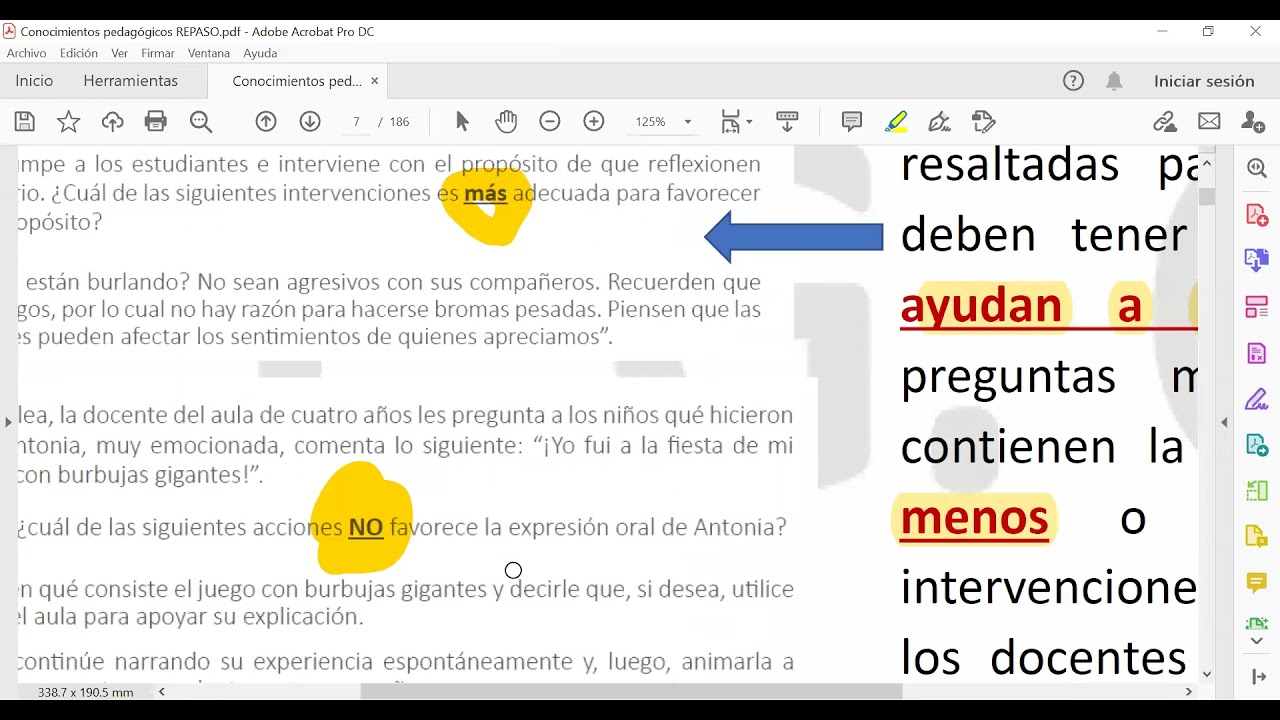Send the file by email icon
This screenshot has width=1280, height=720.
(1209, 122)
